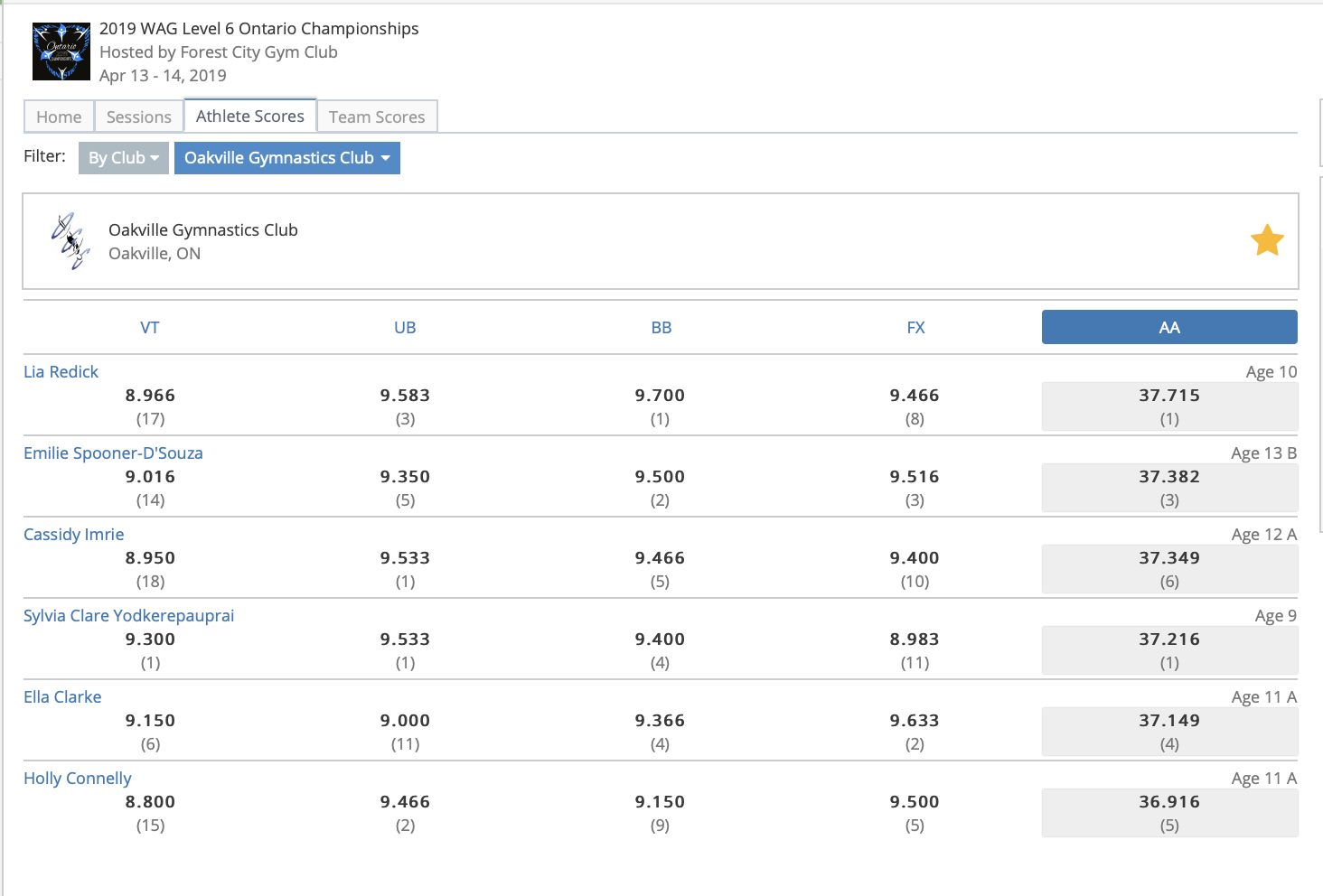This screenshot has height=896, width=1323.
Task: Sort by the BB column header
Action: [661, 328]
